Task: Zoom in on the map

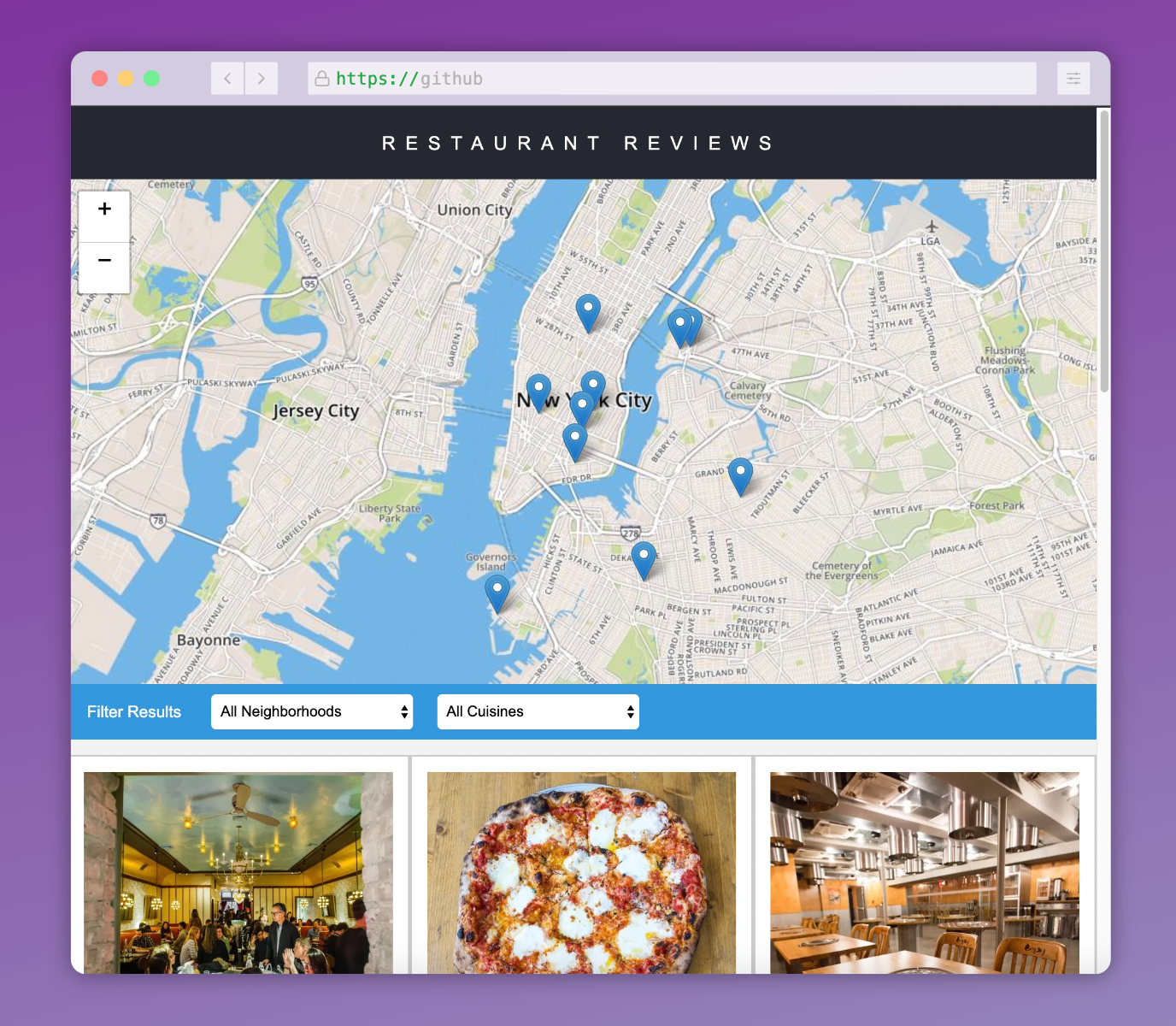Action: point(104,210)
